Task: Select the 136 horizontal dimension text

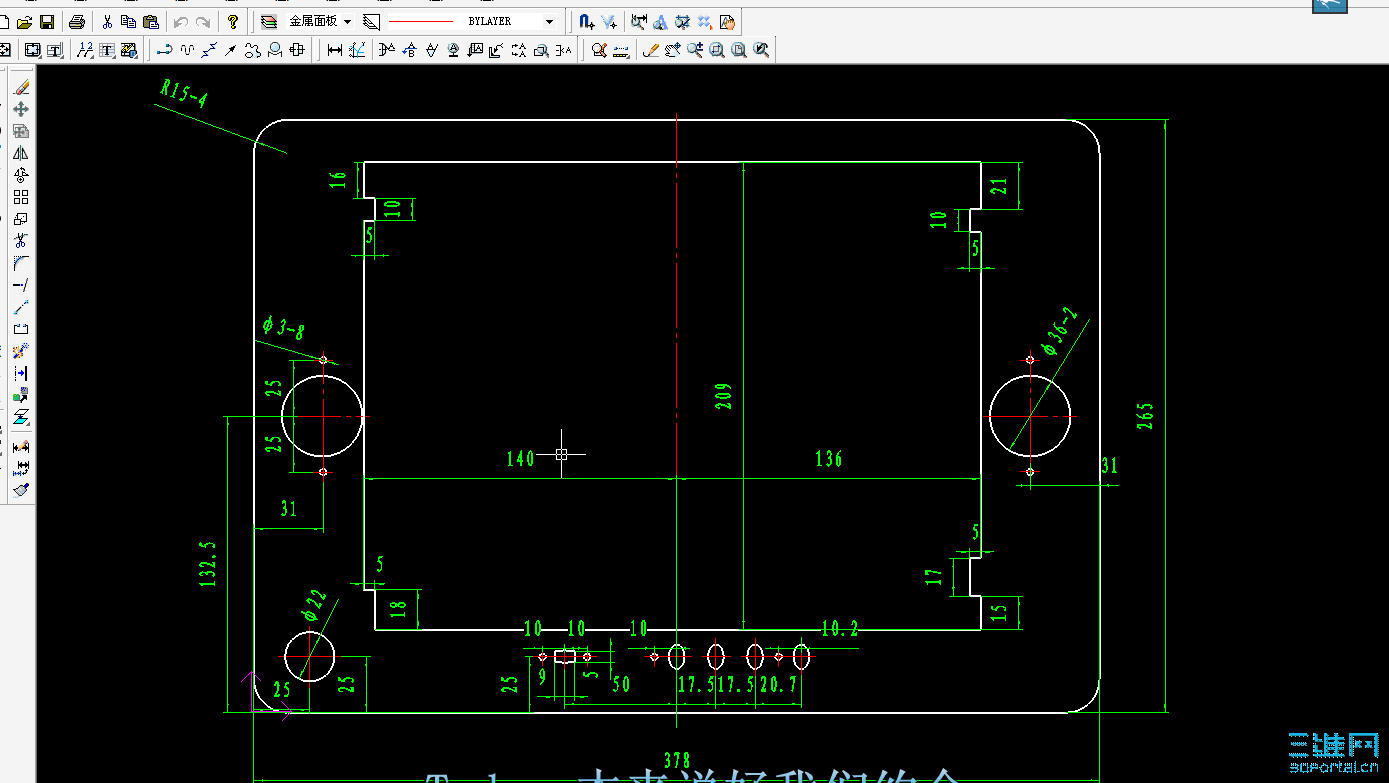Action: (829, 459)
